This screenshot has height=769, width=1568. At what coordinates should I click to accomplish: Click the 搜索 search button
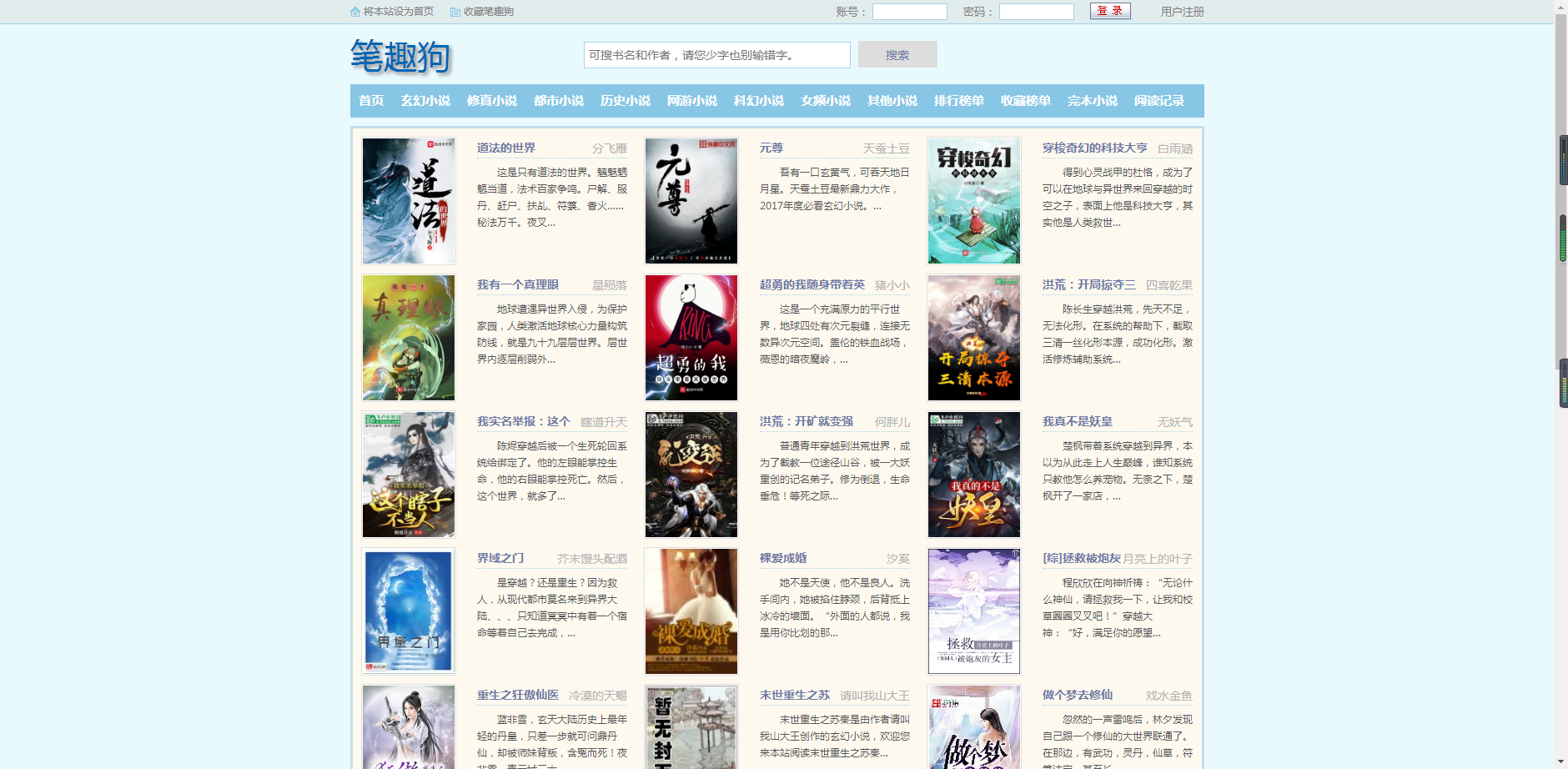point(897,55)
